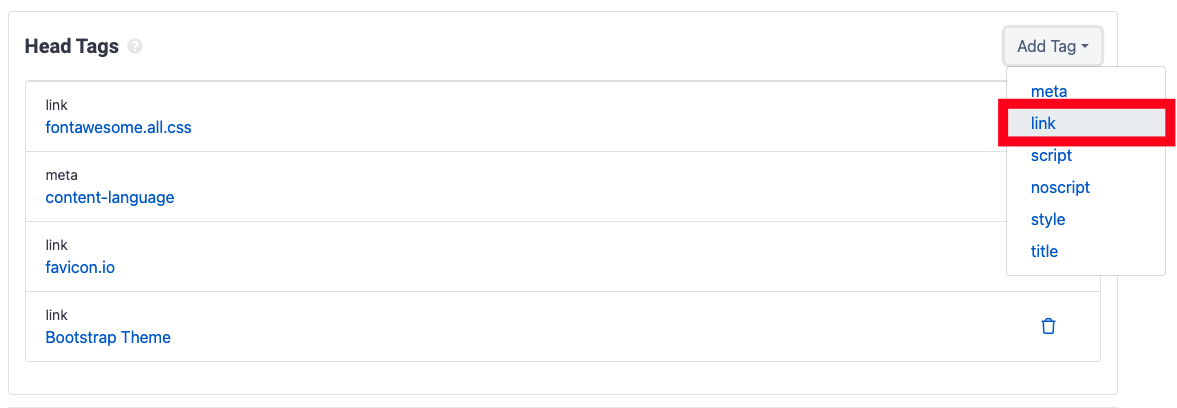This screenshot has height=408, width=1177.
Task: Delete the Bootstrap Theme tag with trash icon
Action: click(1049, 326)
